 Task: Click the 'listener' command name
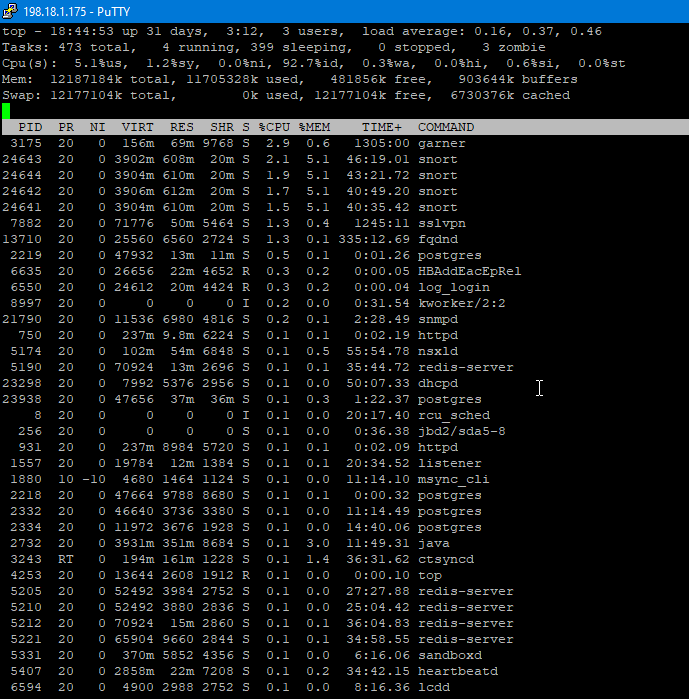click(450, 464)
